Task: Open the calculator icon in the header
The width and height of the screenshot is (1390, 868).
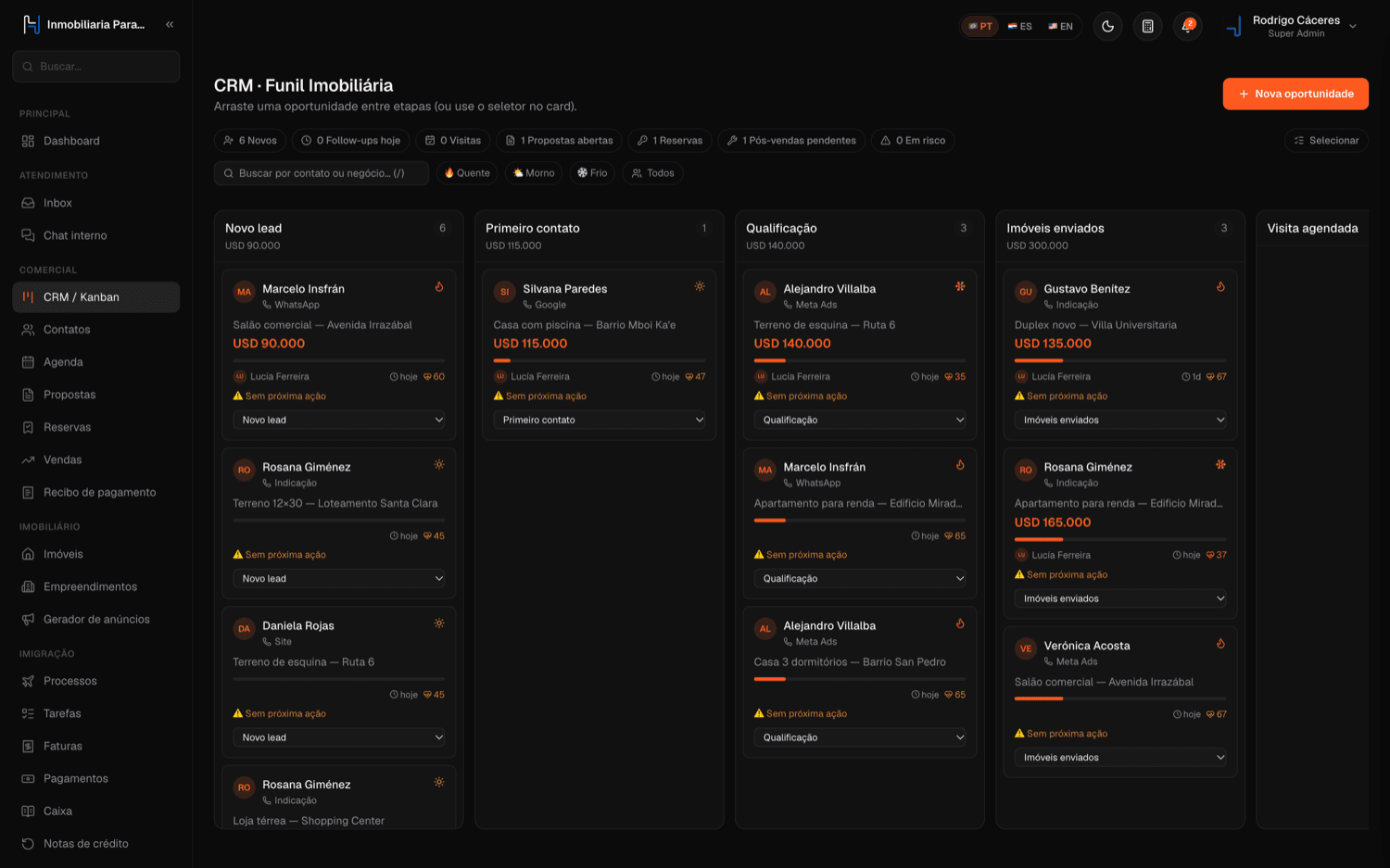Action: pos(1148,26)
